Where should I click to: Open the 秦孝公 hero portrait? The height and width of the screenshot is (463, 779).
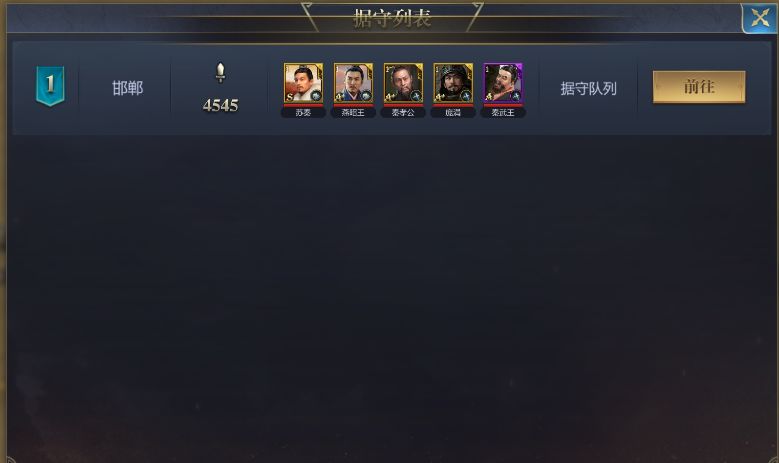[403, 83]
